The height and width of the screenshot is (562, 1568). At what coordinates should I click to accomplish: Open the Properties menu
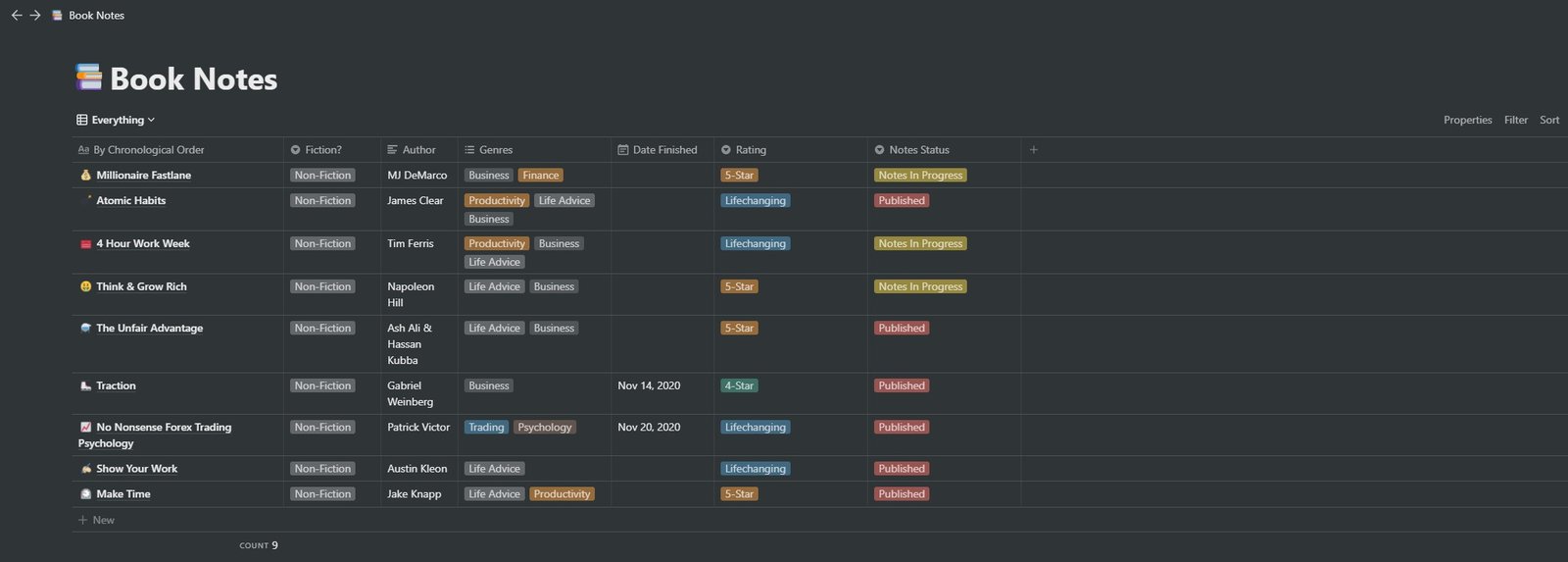tap(1467, 120)
